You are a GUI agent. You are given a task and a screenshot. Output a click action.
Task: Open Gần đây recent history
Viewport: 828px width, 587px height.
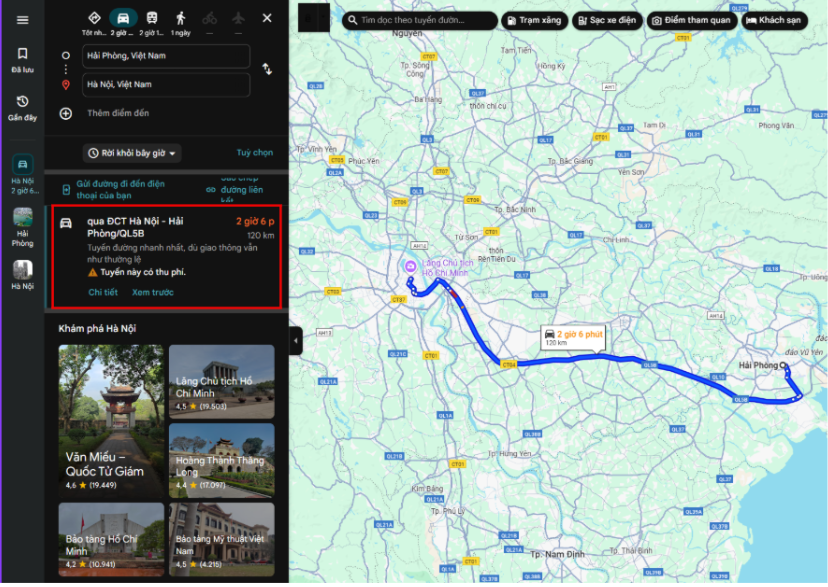coord(22,107)
